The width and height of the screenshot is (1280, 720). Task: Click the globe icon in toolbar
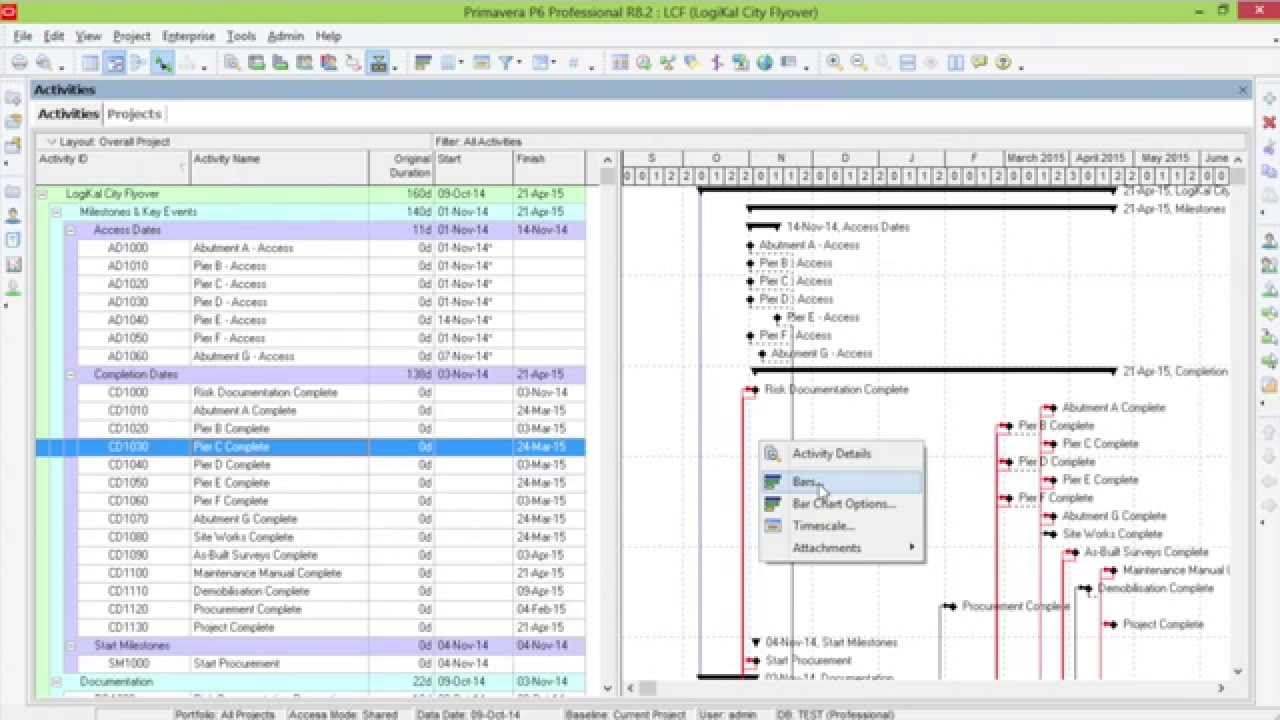click(x=765, y=63)
